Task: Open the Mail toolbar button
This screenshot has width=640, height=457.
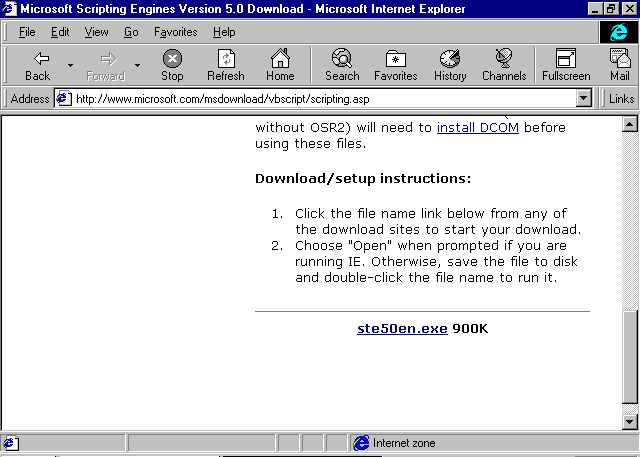Action: (x=620, y=65)
